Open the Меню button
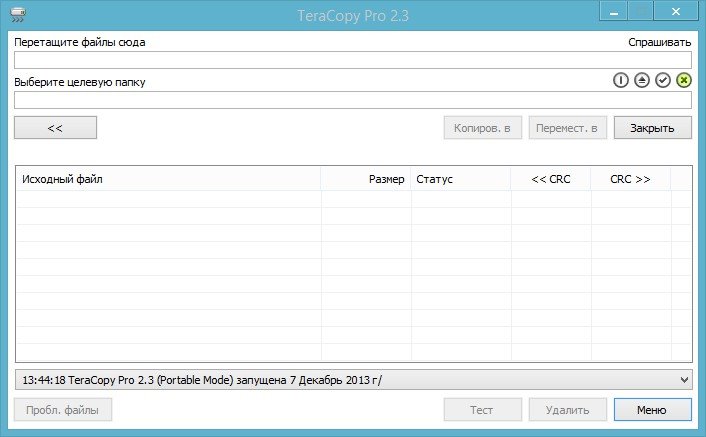 point(653,410)
